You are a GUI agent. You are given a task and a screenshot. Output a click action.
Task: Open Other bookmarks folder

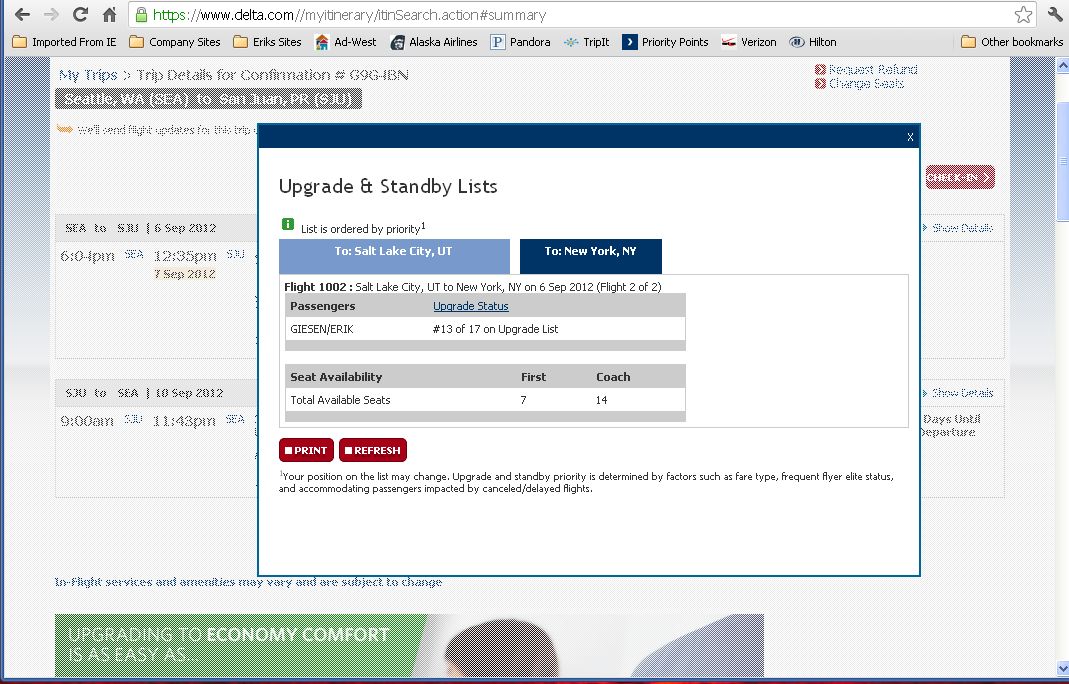[1011, 42]
